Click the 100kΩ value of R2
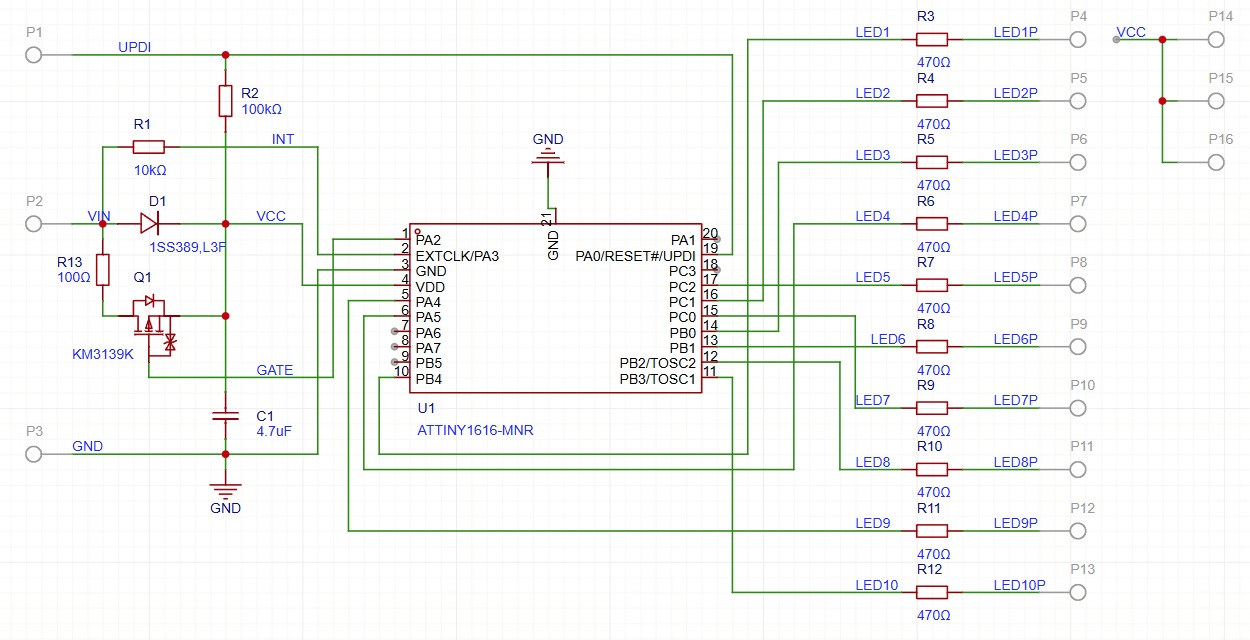The image size is (1250, 640). [261, 109]
